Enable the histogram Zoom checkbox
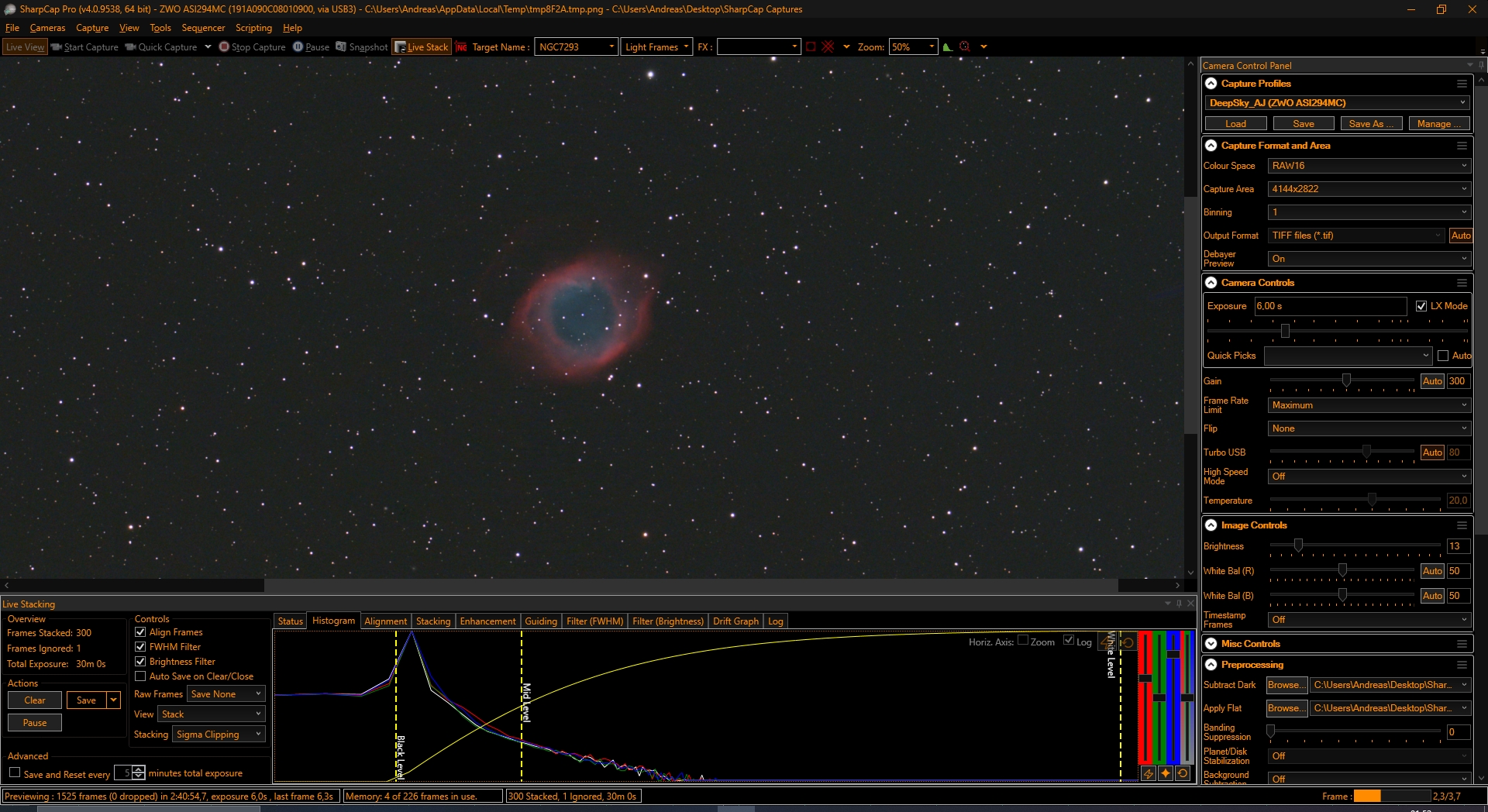 [x=1023, y=640]
